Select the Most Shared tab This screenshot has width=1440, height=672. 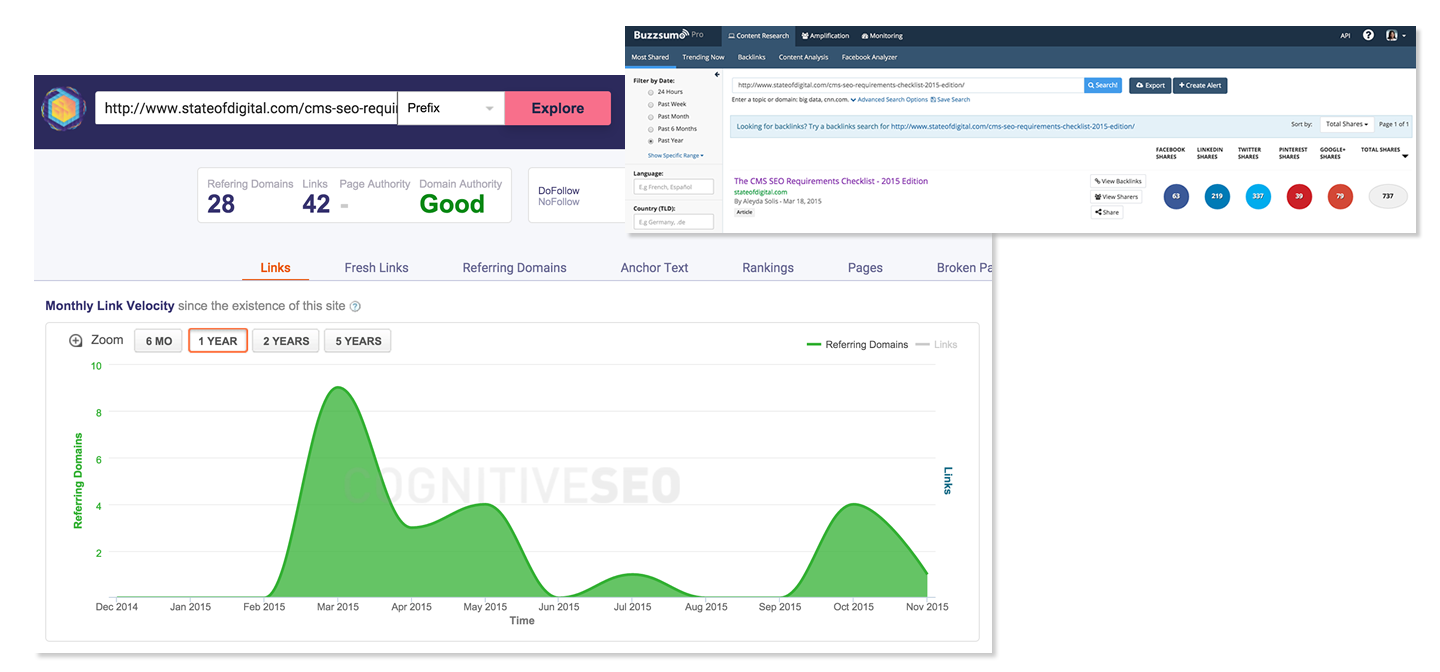point(651,57)
